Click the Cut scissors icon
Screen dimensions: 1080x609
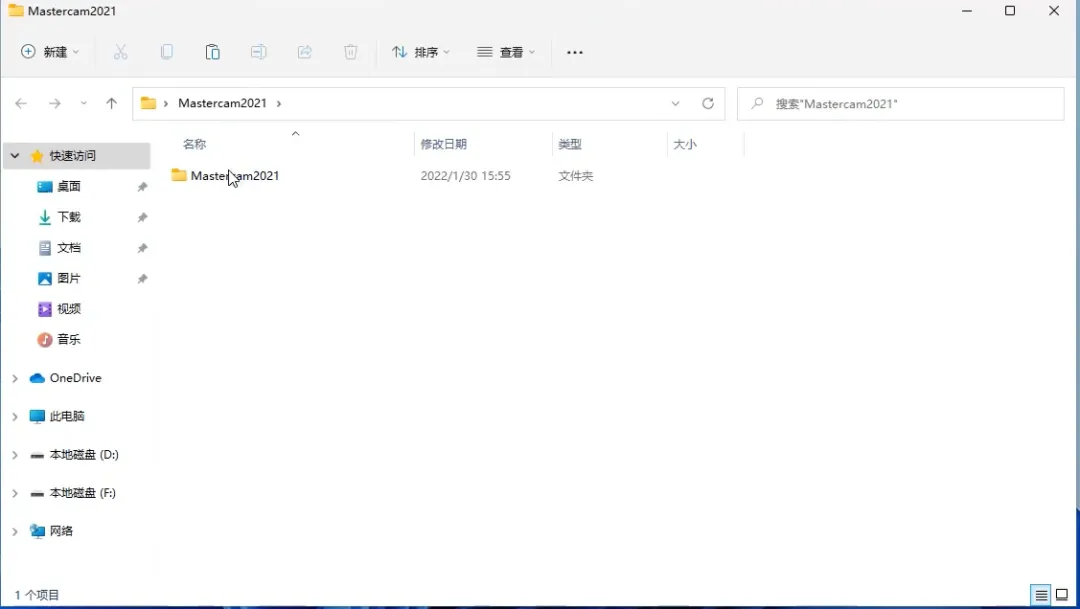click(x=121, y=52)
